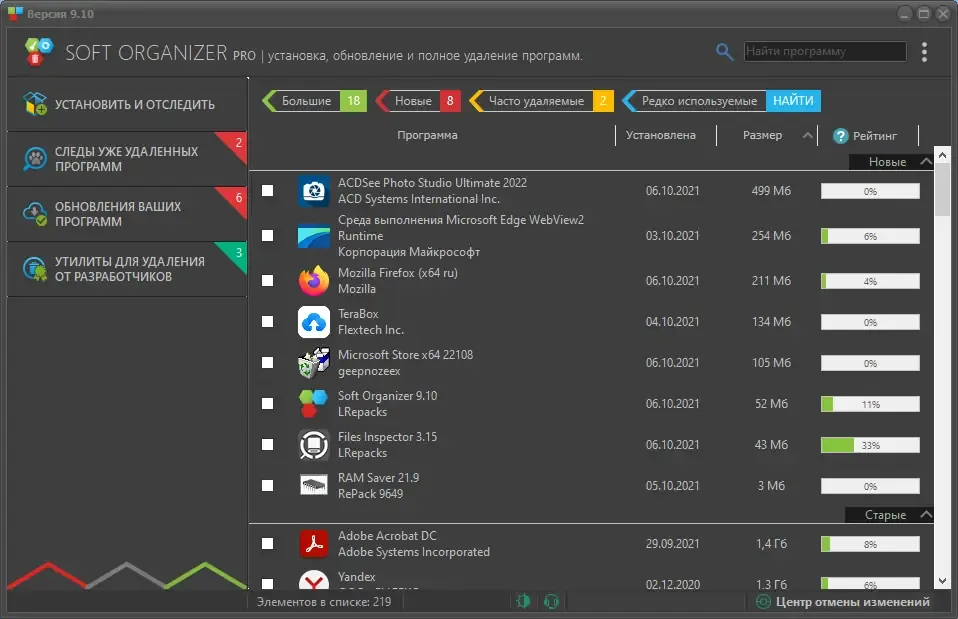Click the Версия 9.10 title text
The width and height of the screenshot is (958, 619).
(60, 14)
